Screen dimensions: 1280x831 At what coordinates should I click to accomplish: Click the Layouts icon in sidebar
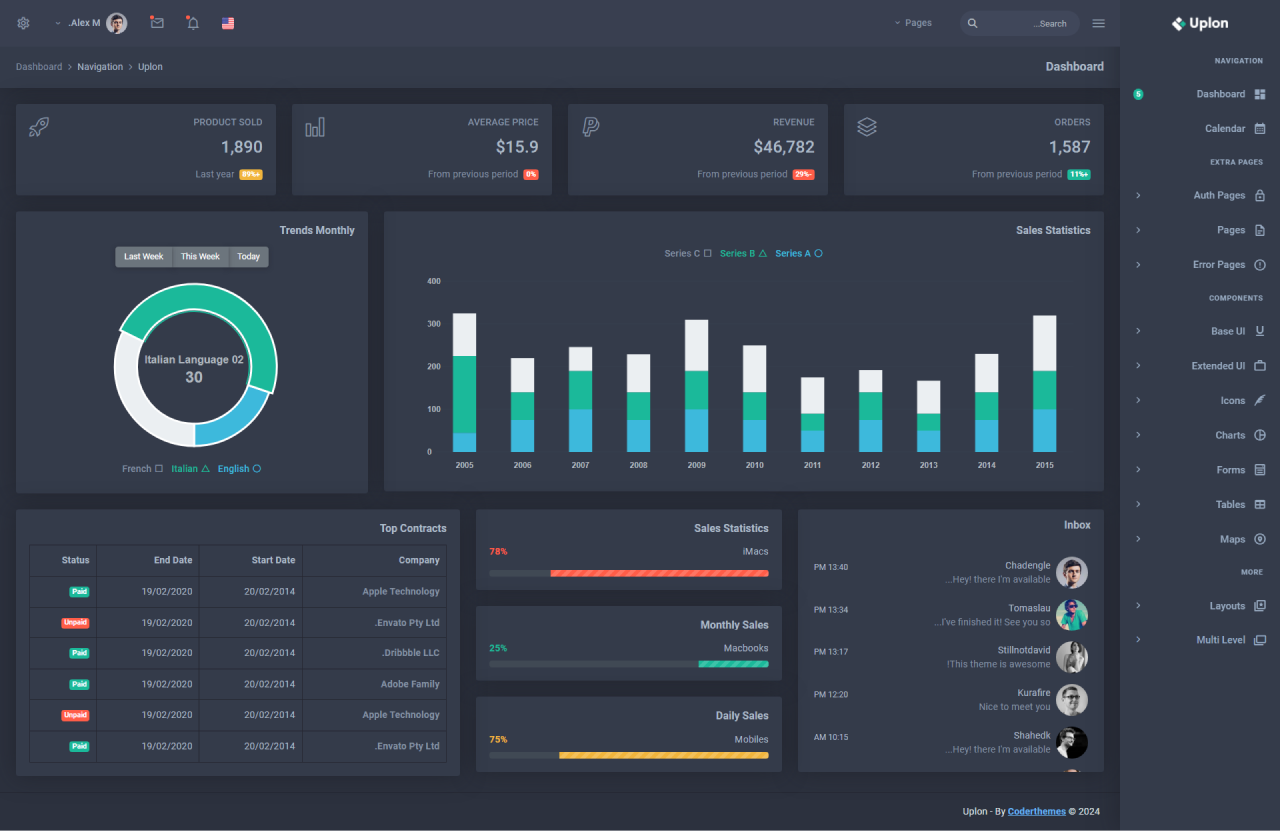[x=1260, y=606]
